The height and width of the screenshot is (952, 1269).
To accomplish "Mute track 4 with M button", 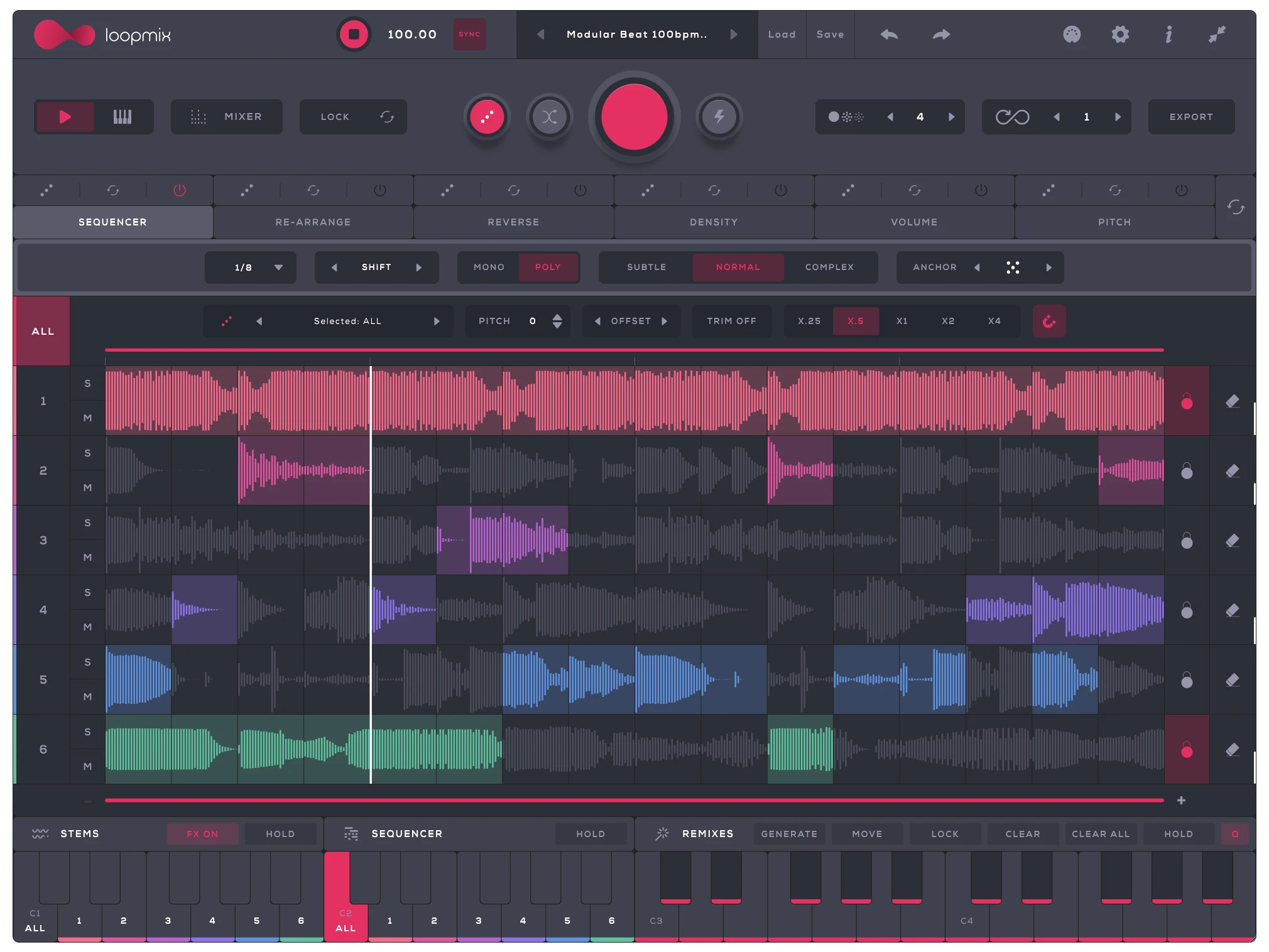I will (x=87, y=627).
